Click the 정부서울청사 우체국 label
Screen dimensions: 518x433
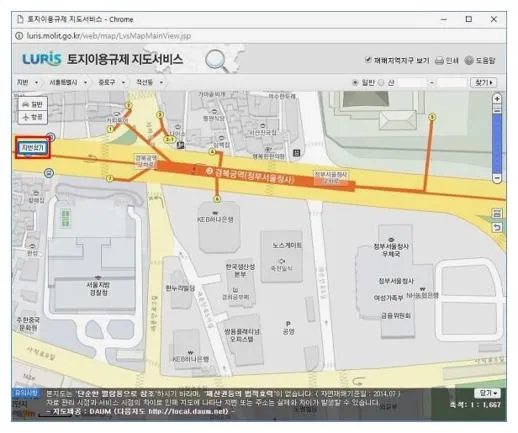pos(391,250)
